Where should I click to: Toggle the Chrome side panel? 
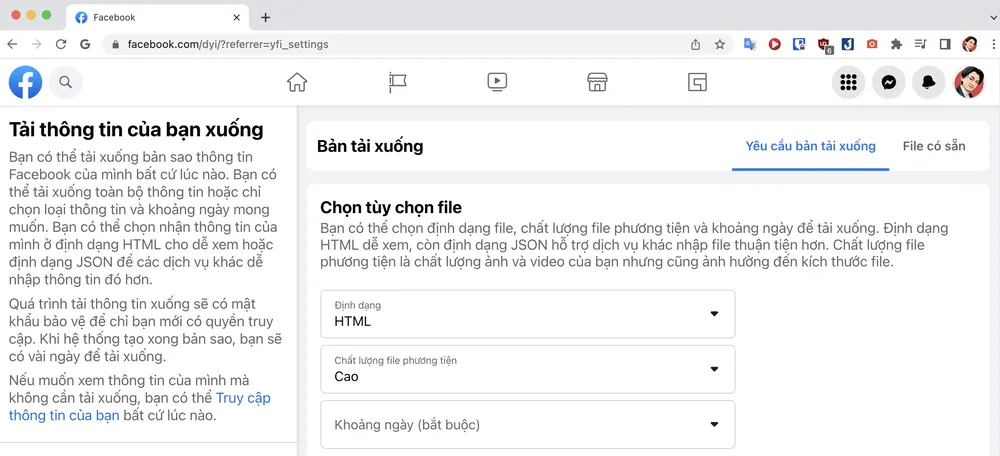[945, 44]
